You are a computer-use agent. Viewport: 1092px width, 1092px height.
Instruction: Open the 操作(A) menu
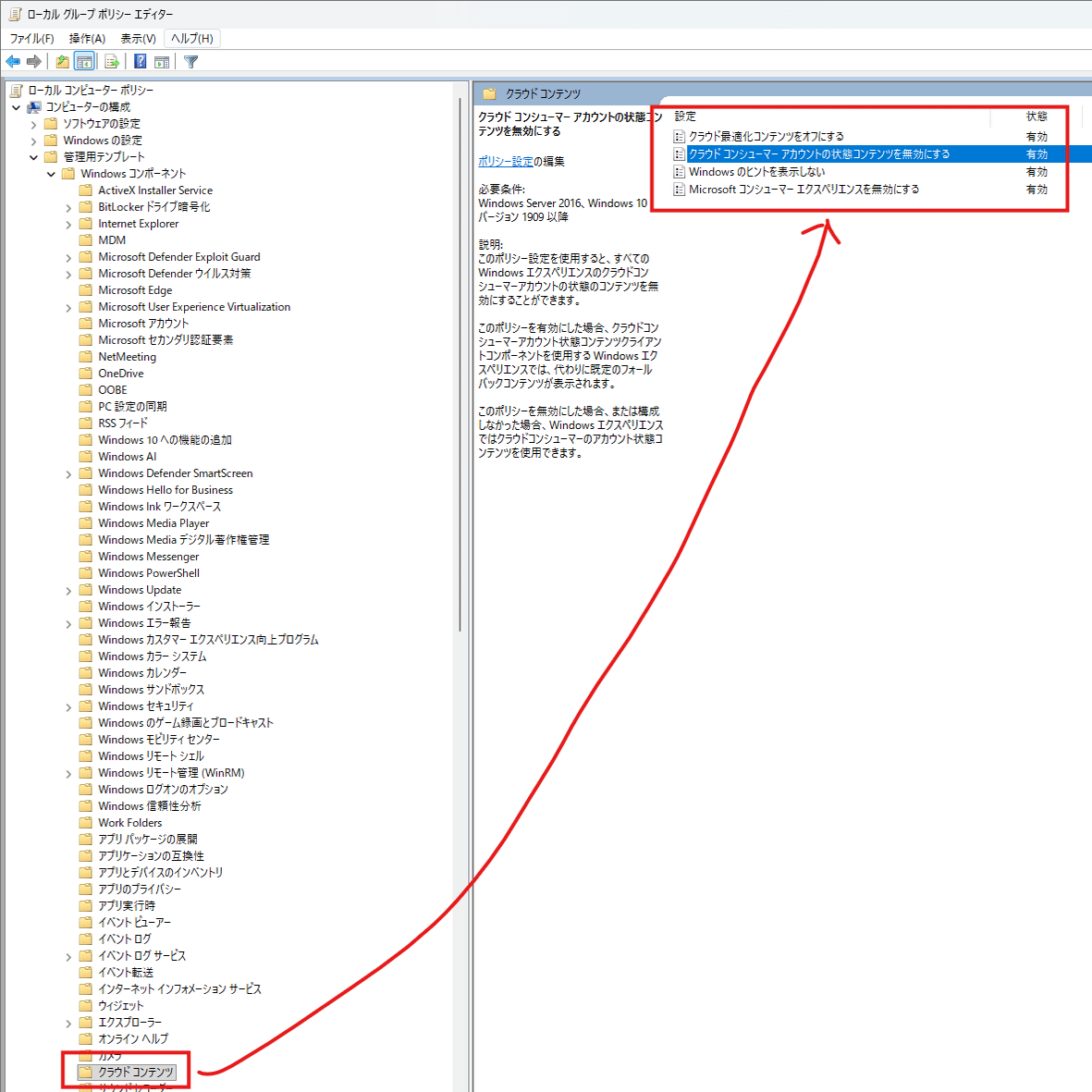87,38
